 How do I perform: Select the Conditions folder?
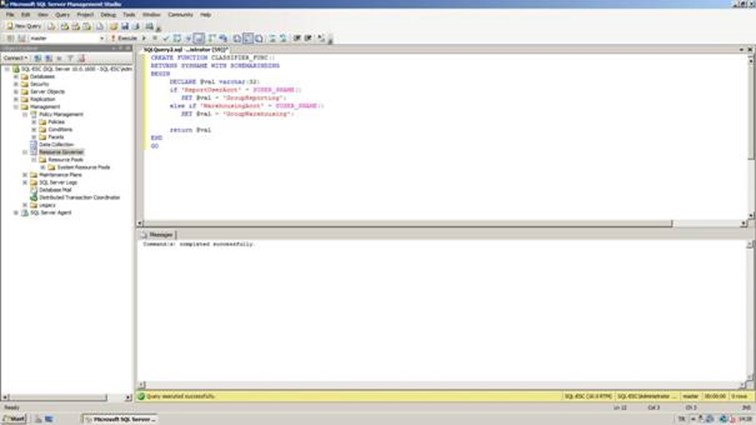(x=60, y=129)
